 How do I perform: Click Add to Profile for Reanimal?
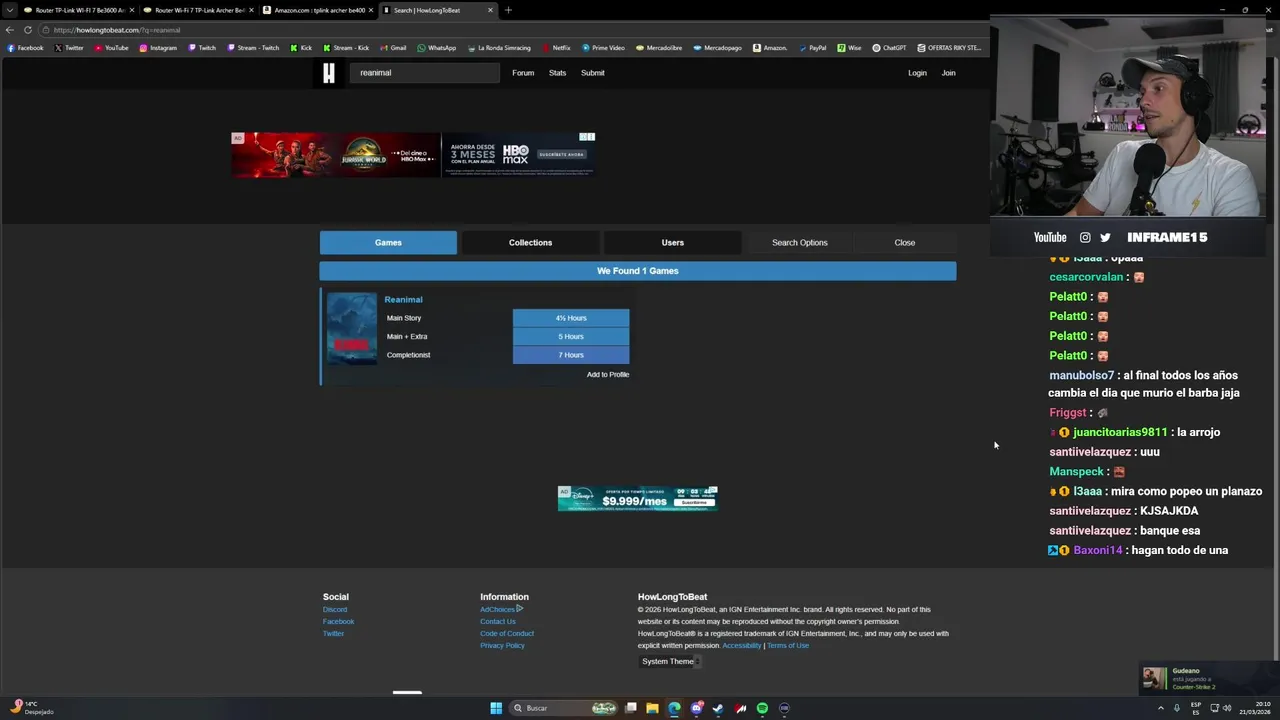pos(608,374)
